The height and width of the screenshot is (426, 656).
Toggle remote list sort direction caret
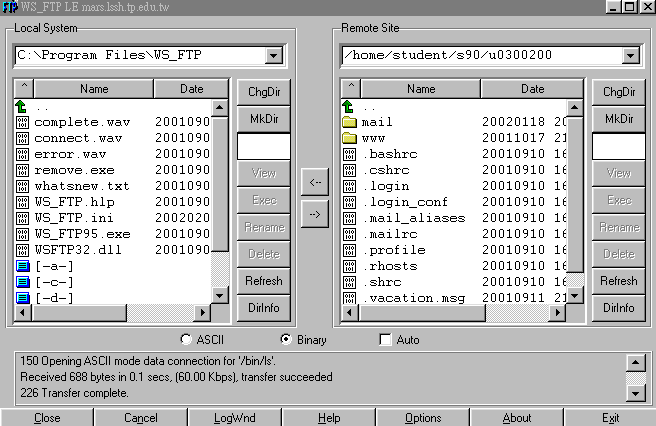coord(351,88)
